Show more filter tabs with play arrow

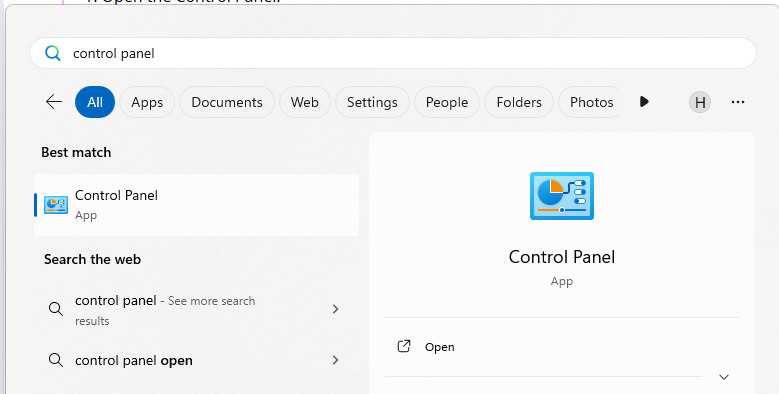pos(644,102)
